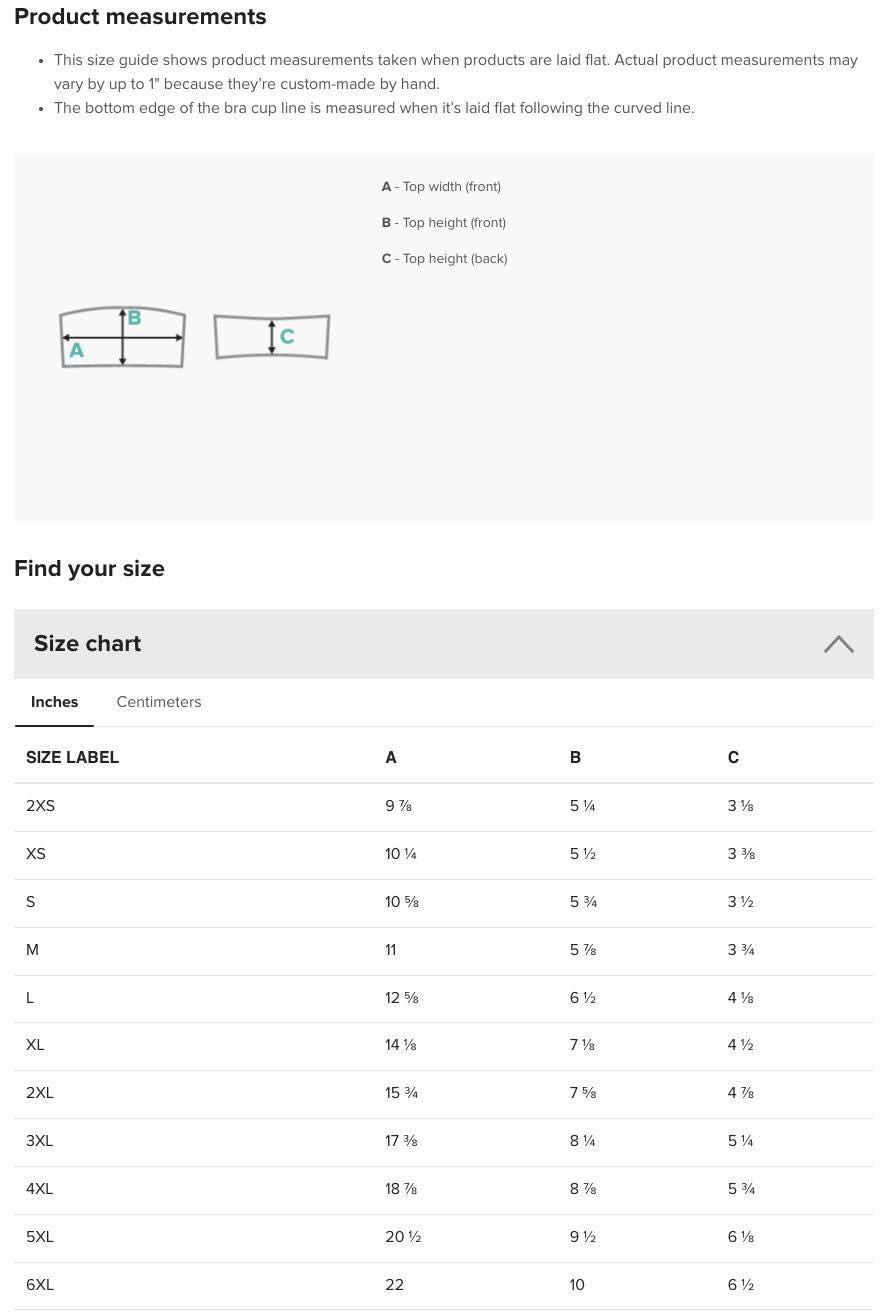Select the Inches tab
Screen dimensions: 883x1315
click(x=54, y=702)
